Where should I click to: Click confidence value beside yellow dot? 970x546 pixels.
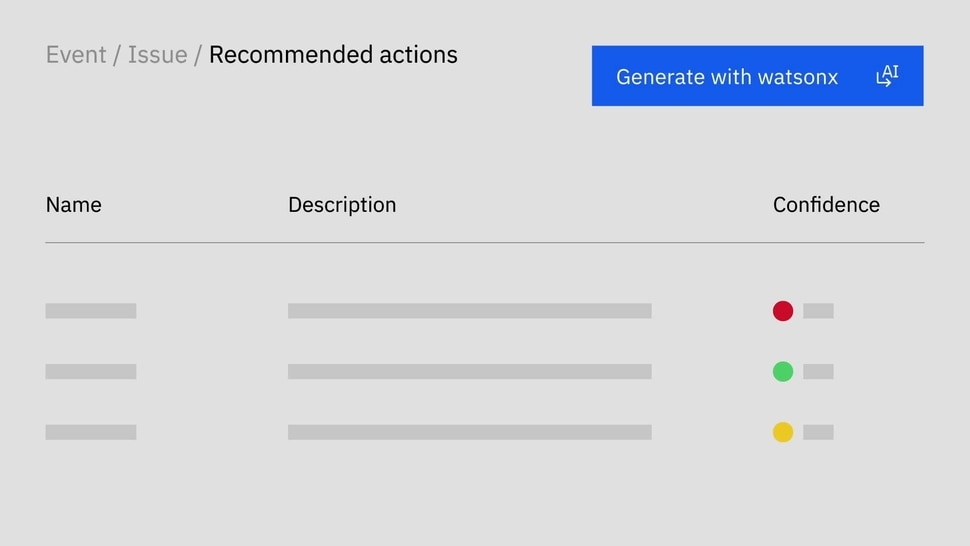point(818,432)
